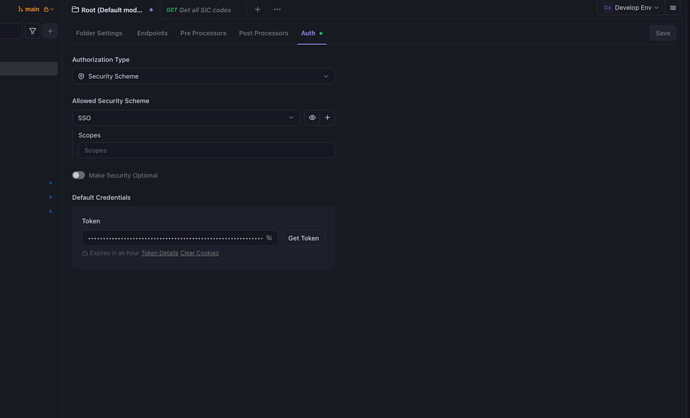Viewport: 690px width, 418px height.
Task: Add a new security scheme with plus
Action: click(x=327, y=118)
